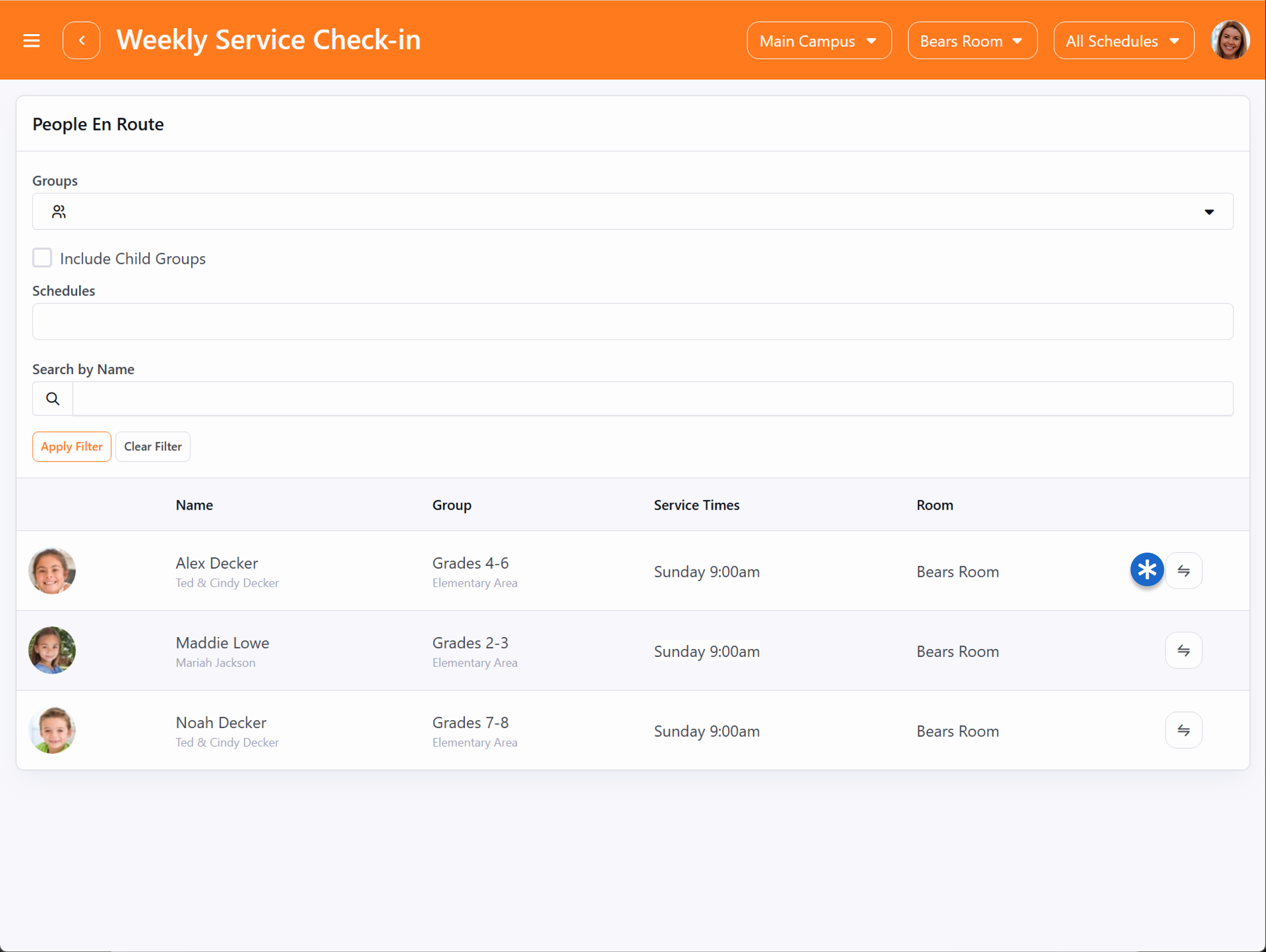Open the hamburger menu
Screen dimensions: 1266x952
[x=32, y=41]
